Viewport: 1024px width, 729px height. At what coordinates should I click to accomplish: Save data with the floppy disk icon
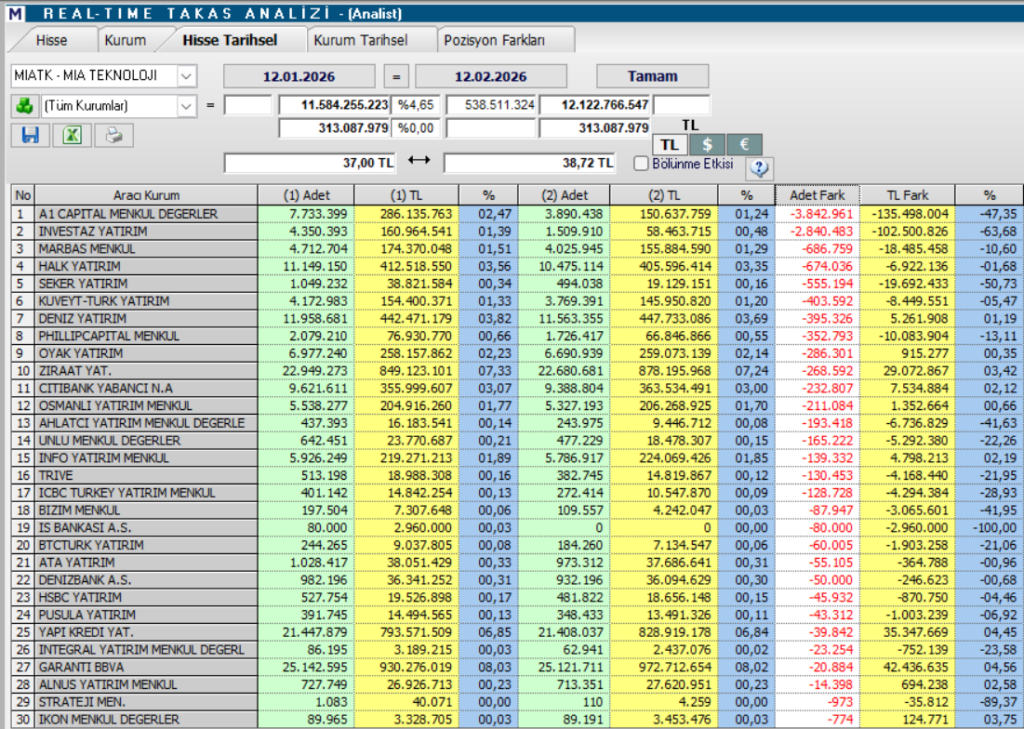point(30,135)
